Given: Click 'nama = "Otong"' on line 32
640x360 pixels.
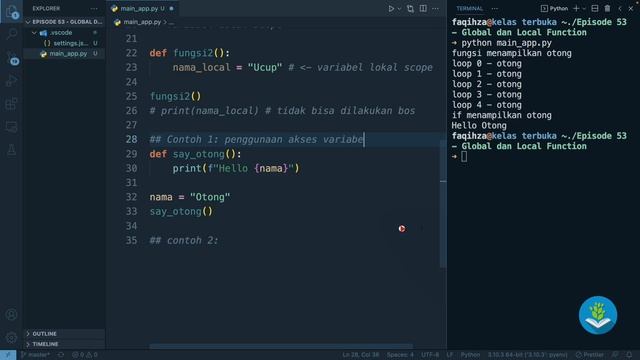Looking at the screenshot, I should pos(190,197).
